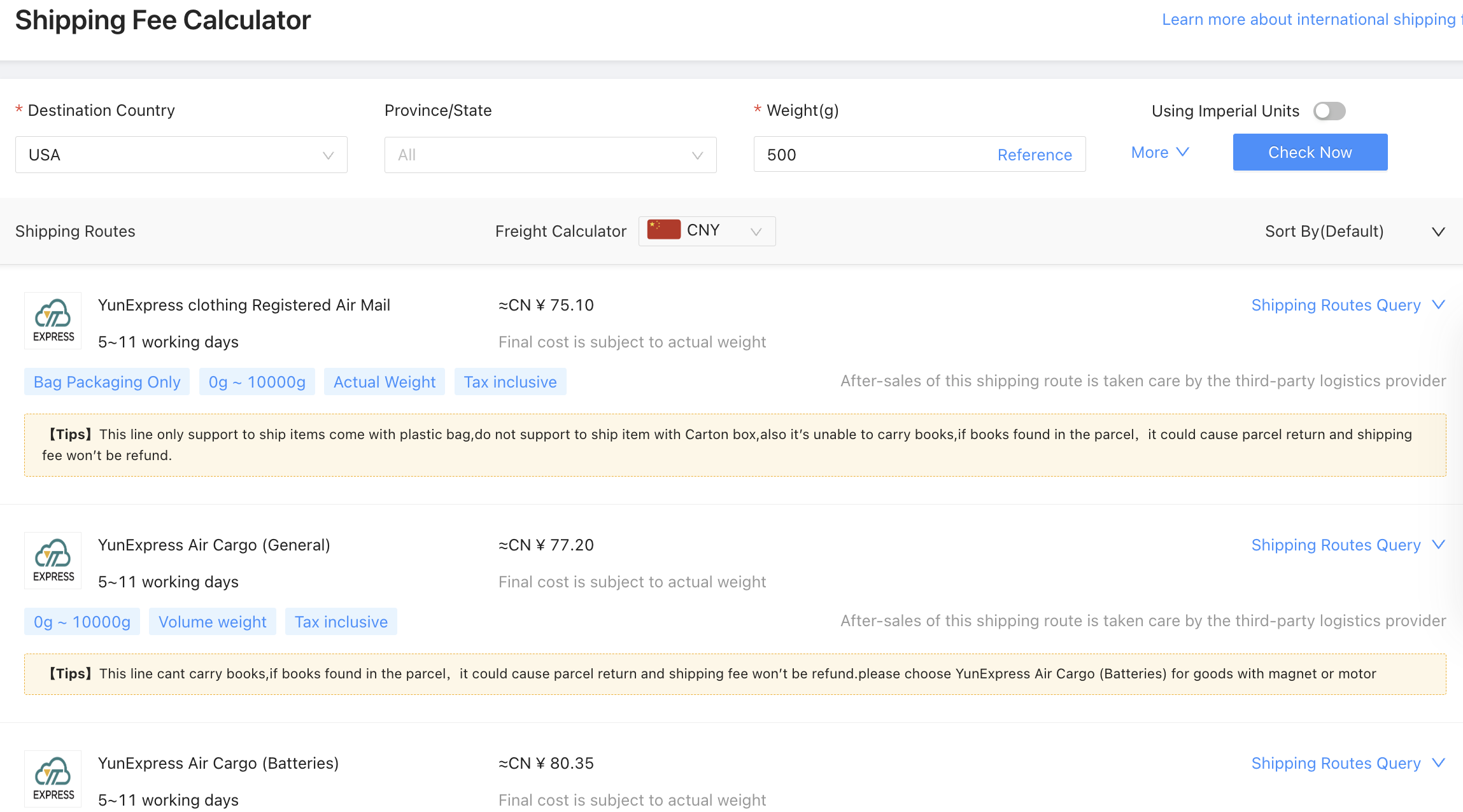Select YunExpress clothing Registered Air Mail title

244,305
